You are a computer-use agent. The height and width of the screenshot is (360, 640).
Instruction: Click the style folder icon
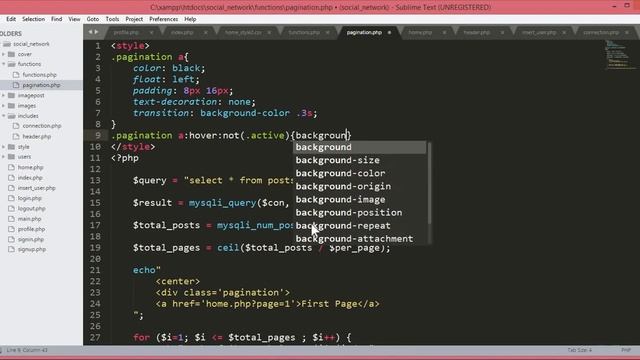coord(11,147)
